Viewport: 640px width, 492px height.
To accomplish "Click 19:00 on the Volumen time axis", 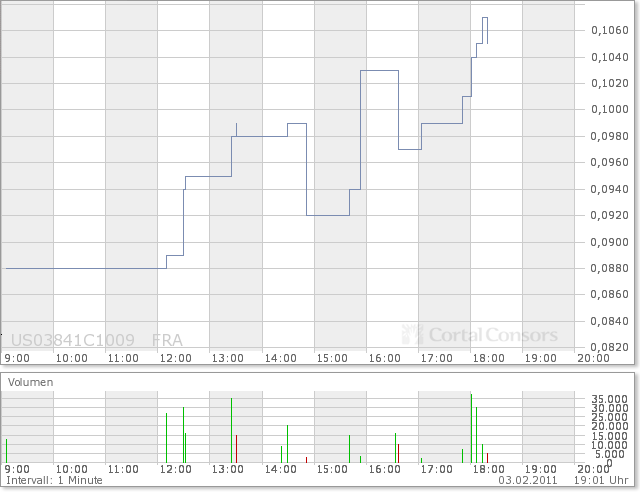I will click(540, 470).
